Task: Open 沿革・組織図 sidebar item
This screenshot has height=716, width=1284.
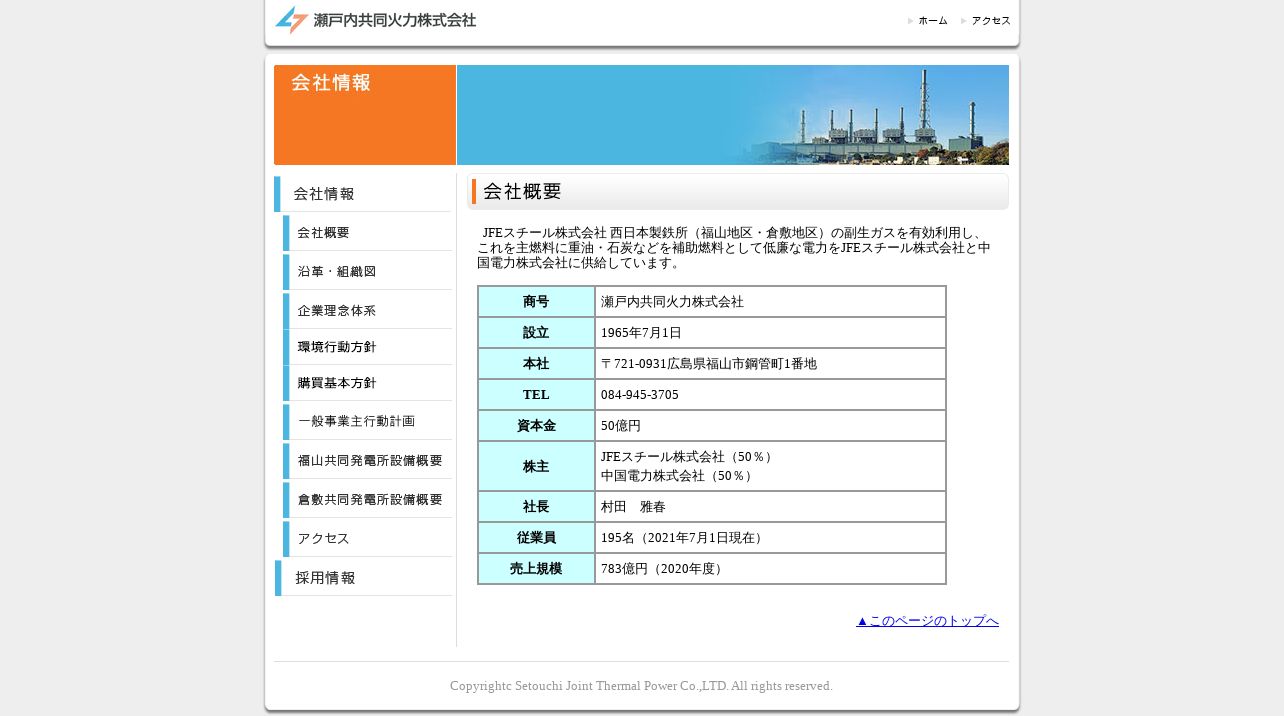Action: pos(368,272)
